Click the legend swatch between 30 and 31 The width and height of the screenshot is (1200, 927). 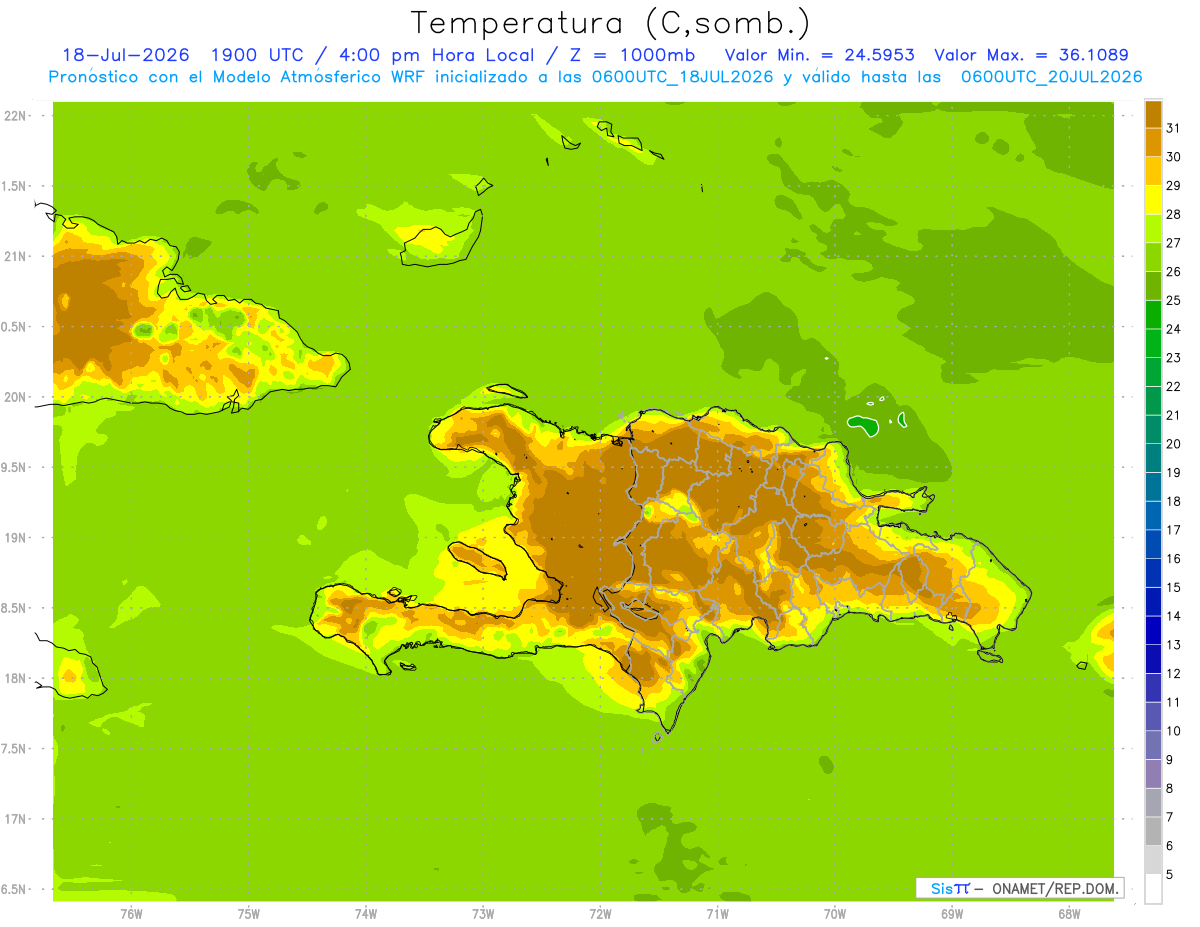coord(1154,141)
